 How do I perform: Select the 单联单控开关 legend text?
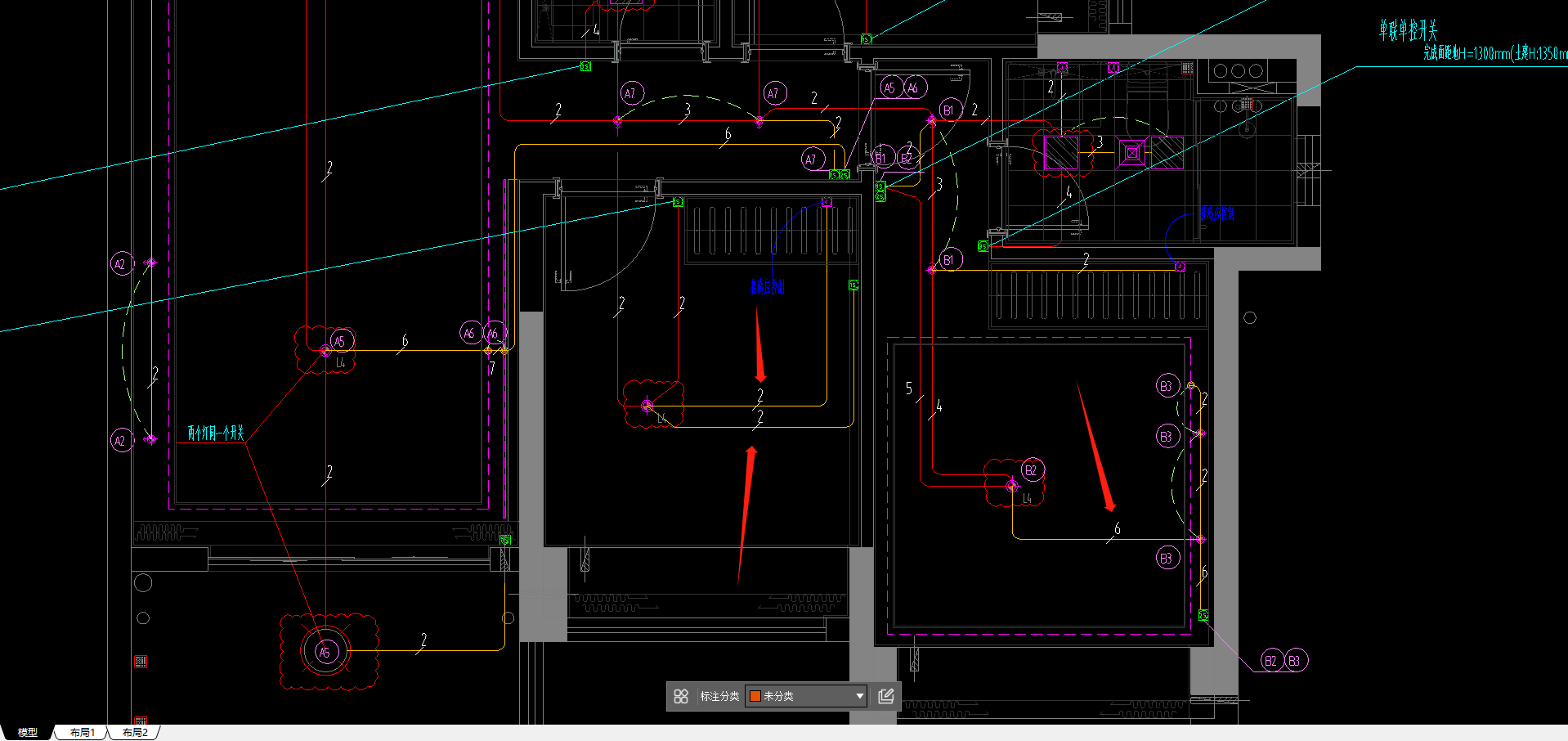pos(1408,31)
